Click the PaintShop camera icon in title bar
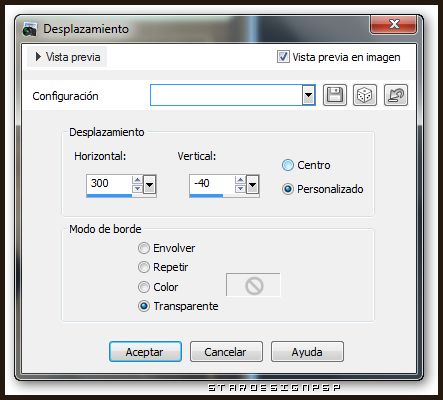443x400 pixels. 30,29
